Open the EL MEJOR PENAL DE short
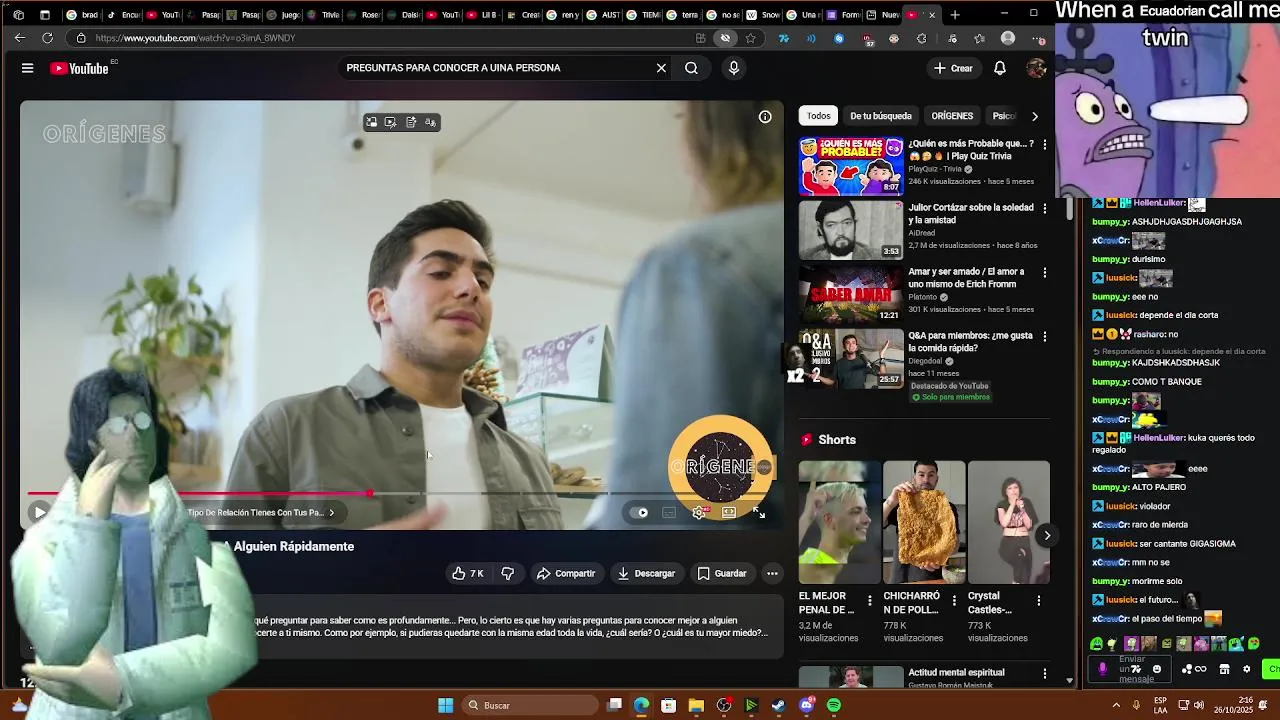The image size is (1280, 720). [x=840, y=522]
